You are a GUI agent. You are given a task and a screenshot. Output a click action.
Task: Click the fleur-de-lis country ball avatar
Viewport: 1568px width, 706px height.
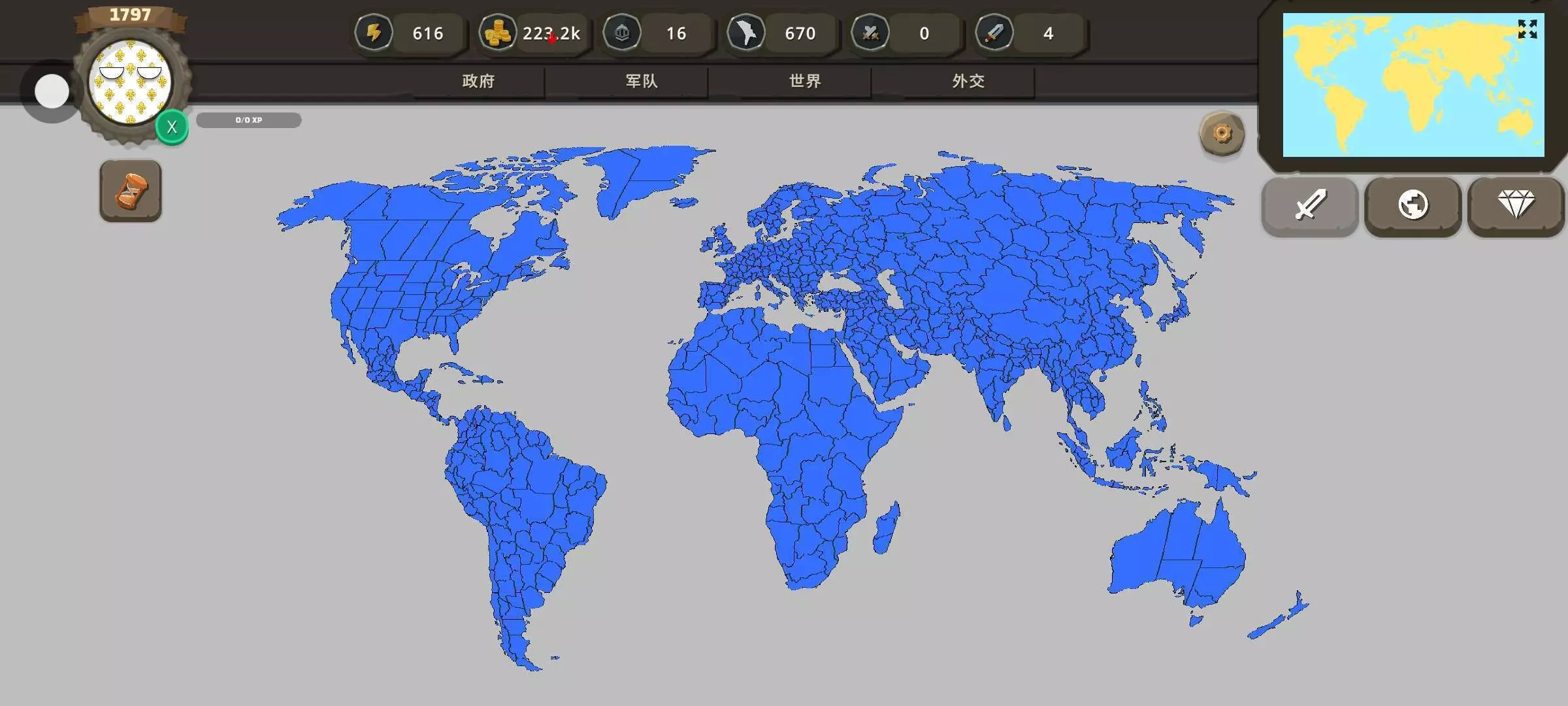pos(130,82)
